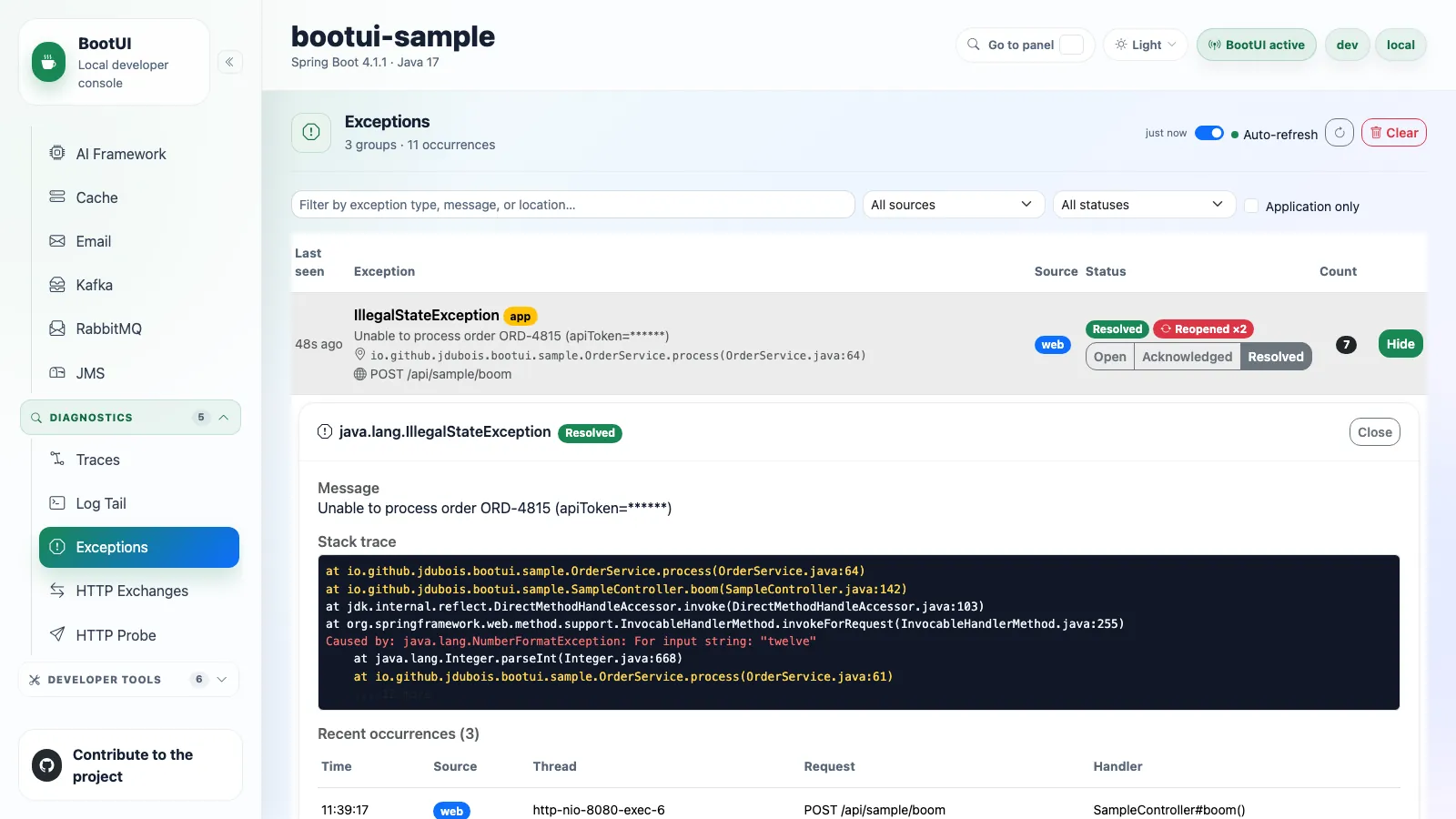This screenshot has height=819, width=1456.
Task: Click the Developer Tools wrench icon
Action: click(35, 680)
